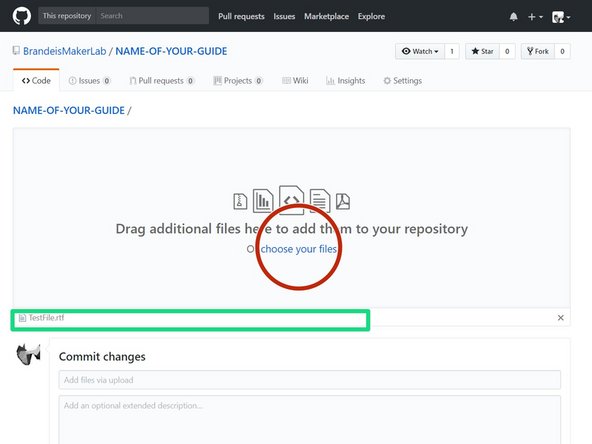
Task: Open the user avatar menu
Action: tap(561, 17)
